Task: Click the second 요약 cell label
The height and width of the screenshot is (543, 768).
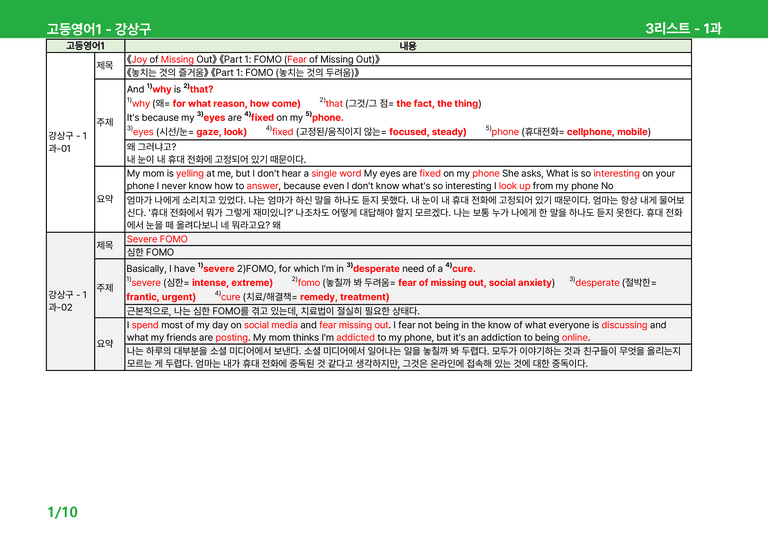Action: 105,344
